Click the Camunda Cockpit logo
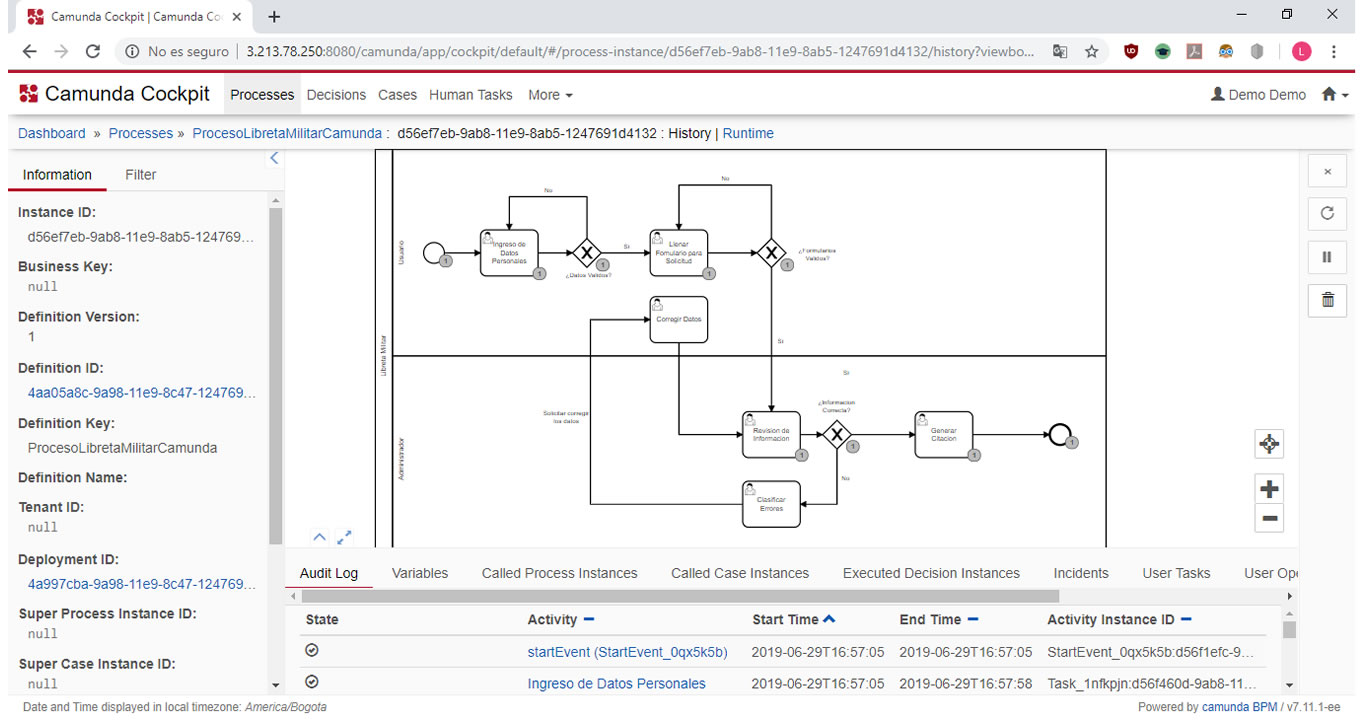 tap(114, 94)
